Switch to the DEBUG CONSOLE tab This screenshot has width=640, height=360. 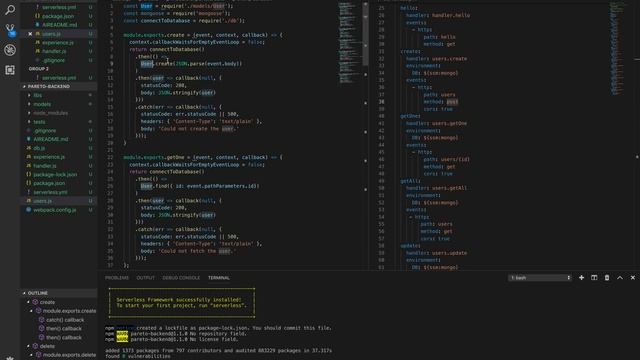click(181, 278)
